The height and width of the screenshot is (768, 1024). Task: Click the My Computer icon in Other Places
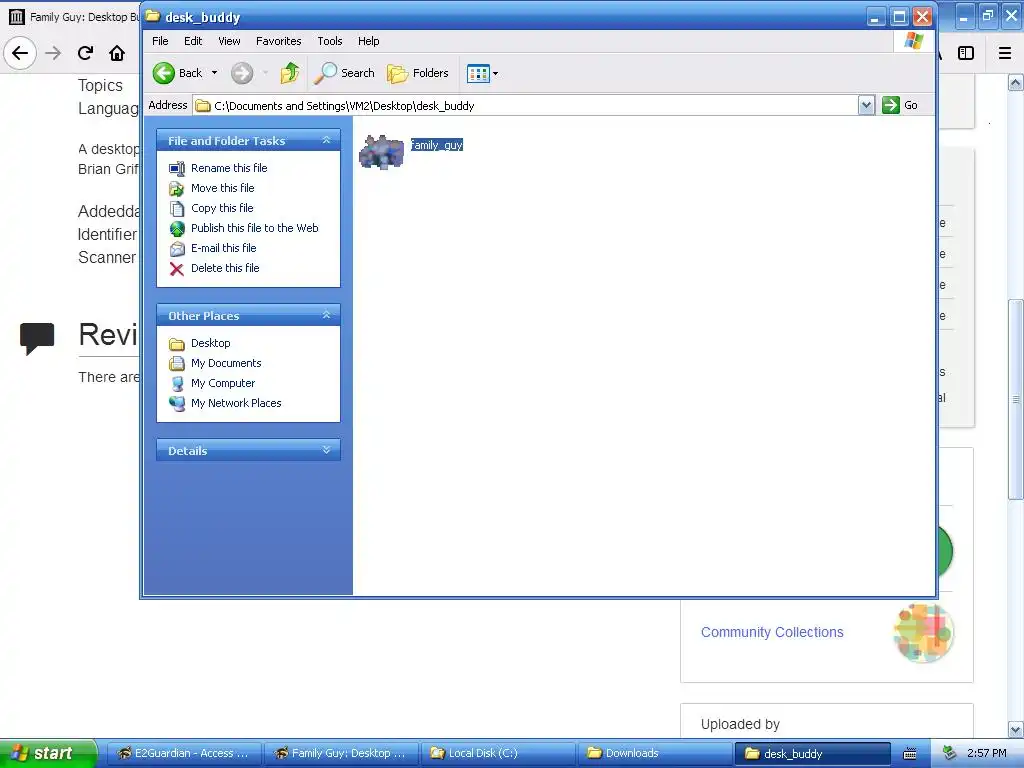[x=177, y=384]
